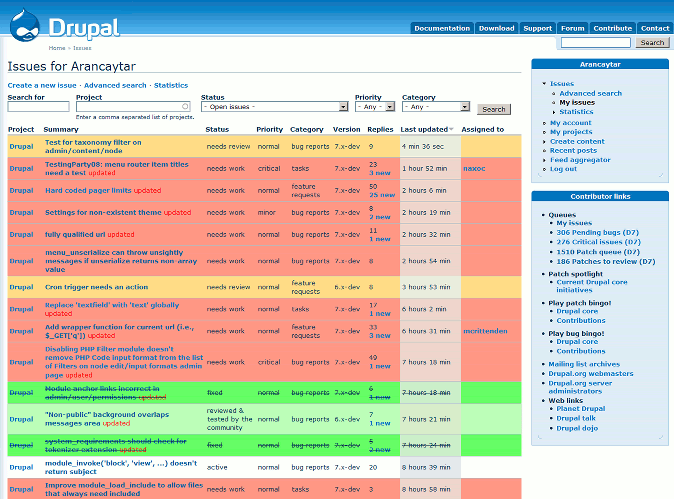The width and height of the screenshot is (674, 499).
Task: Open My account sidebar link
Action: [570, 123]
